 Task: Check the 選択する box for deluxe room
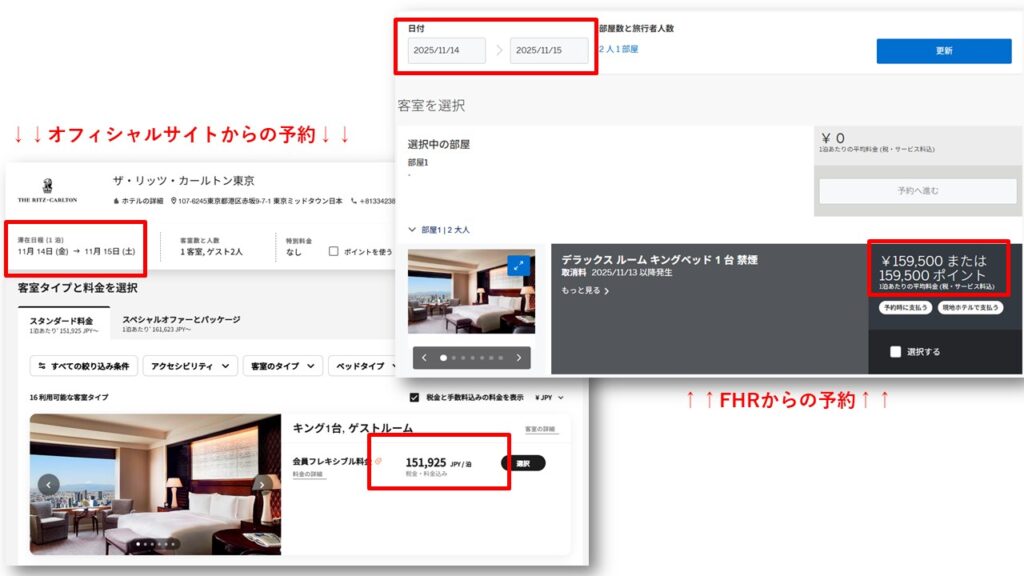click(896, 352)
